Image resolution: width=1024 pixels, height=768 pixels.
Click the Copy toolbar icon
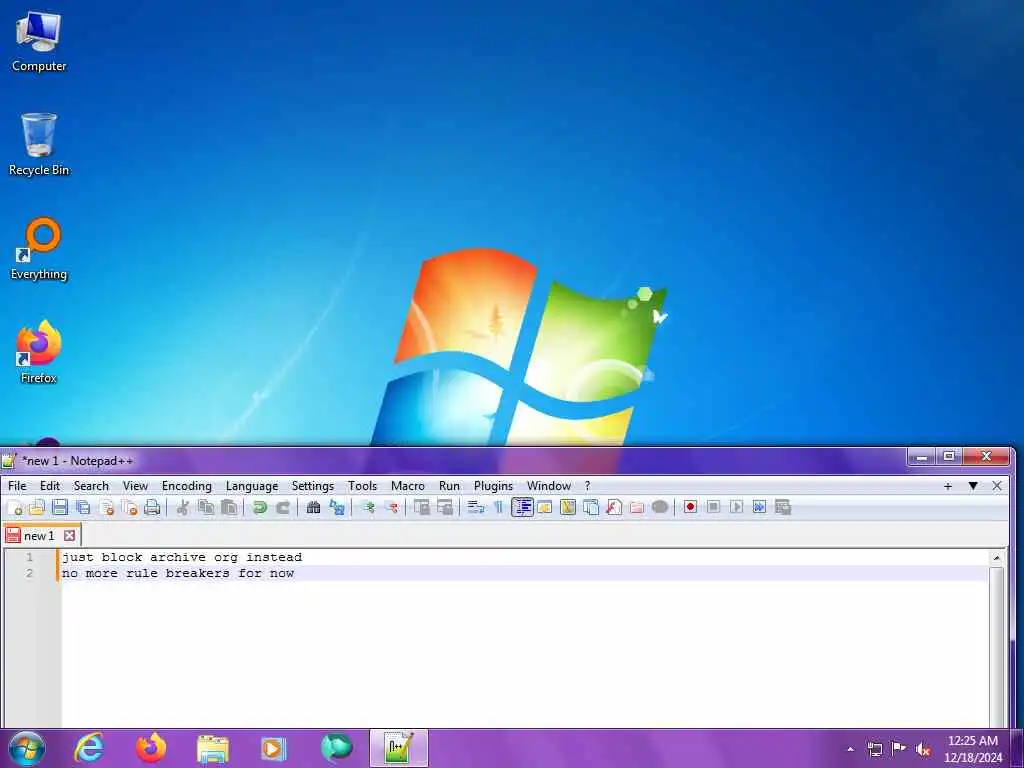[x=206, y=507]
